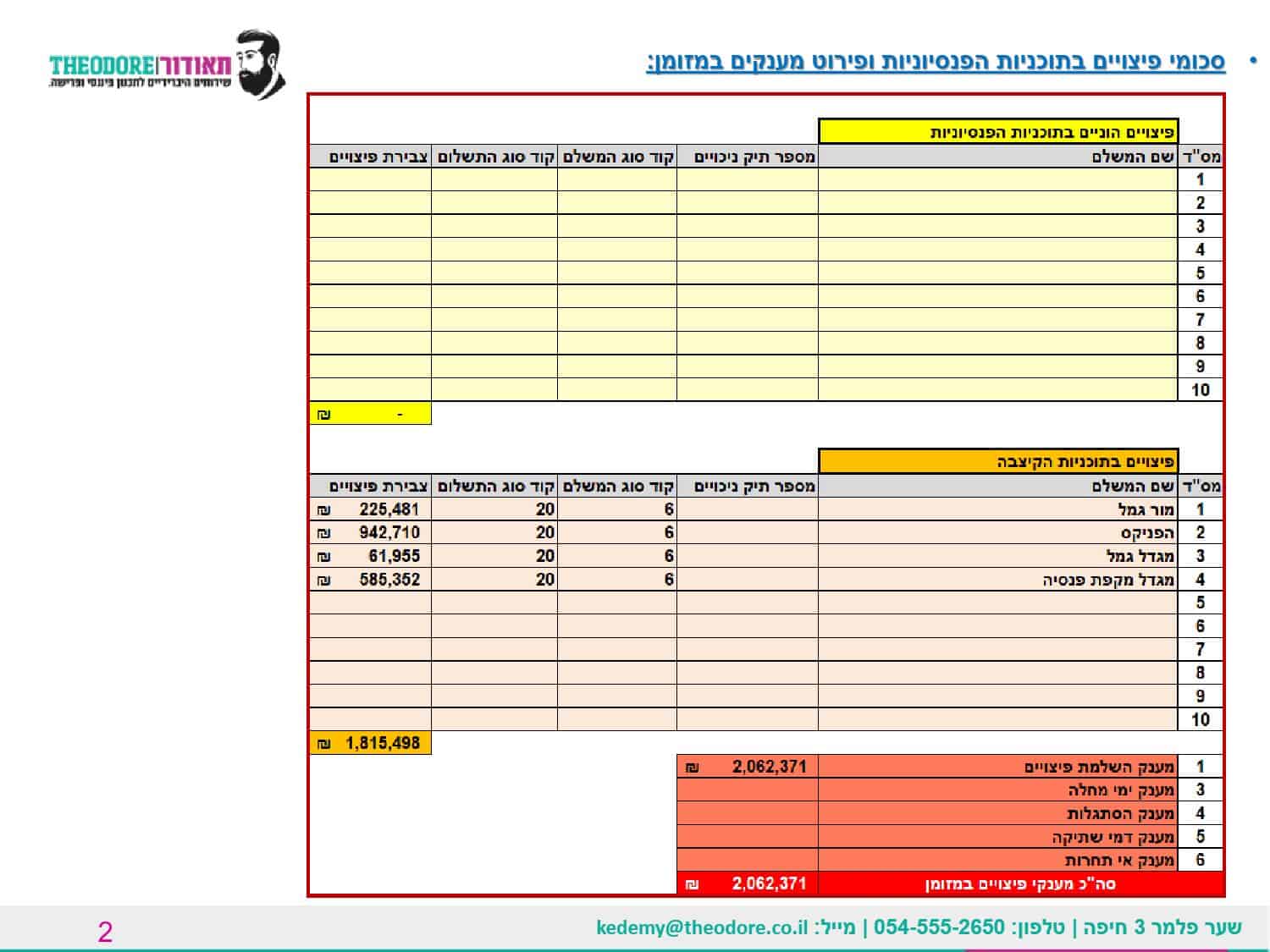Click the מספר תיק ניכויים header in lower table
Image resolution: width=1270 pixels, height=952 pixels.
tap(748, 486)
